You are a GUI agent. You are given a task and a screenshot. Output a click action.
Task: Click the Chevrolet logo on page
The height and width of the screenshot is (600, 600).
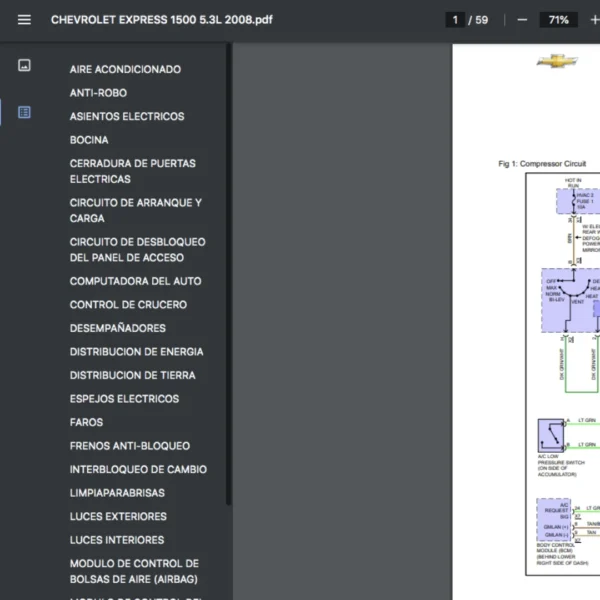click(x=557, y=62)
